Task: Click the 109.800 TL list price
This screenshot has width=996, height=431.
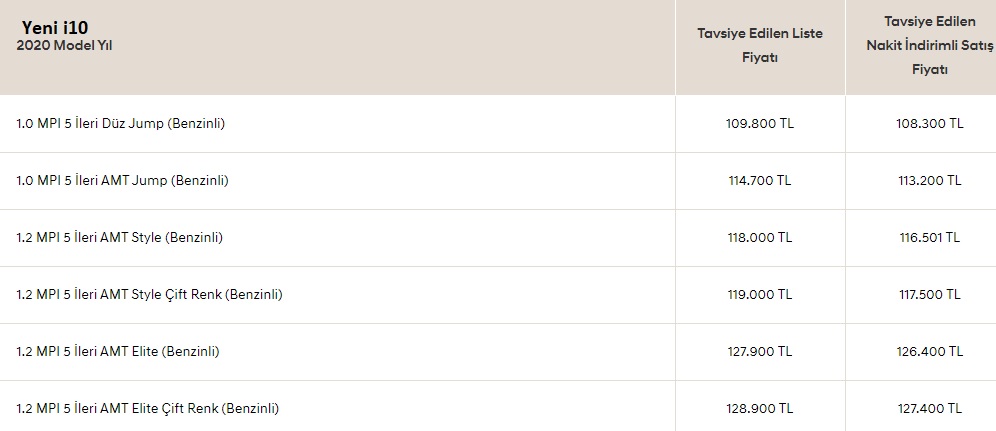Action: [x=760, y=124]
